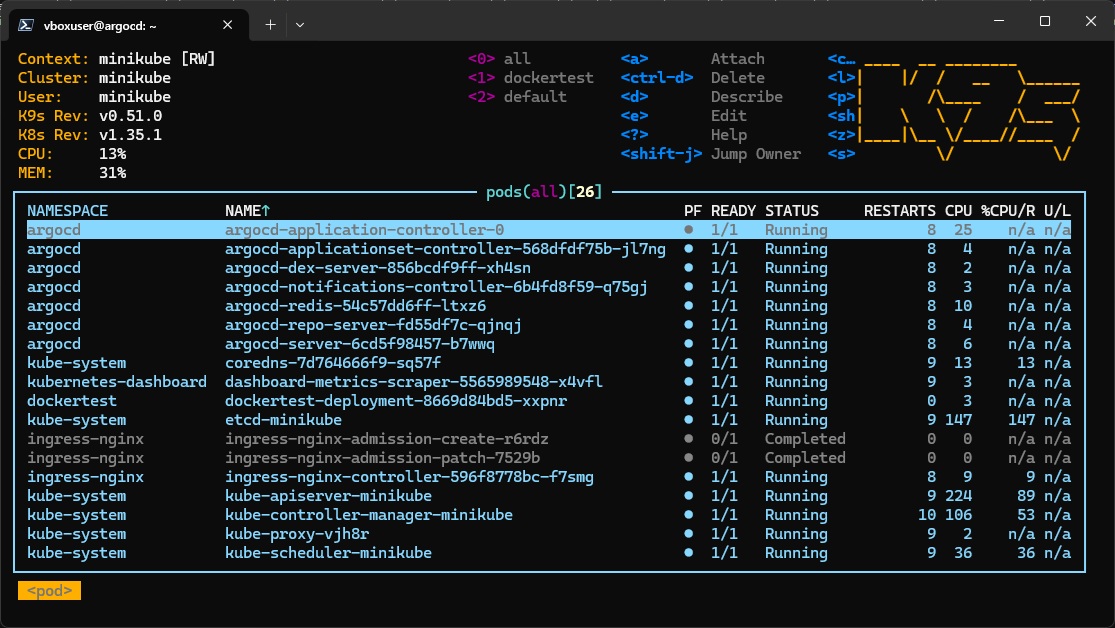This screenshot has width=1115, height=628.
Task: Select pod argocd-repo-server-fd55df7c-qjnqj
Action: 549,325
